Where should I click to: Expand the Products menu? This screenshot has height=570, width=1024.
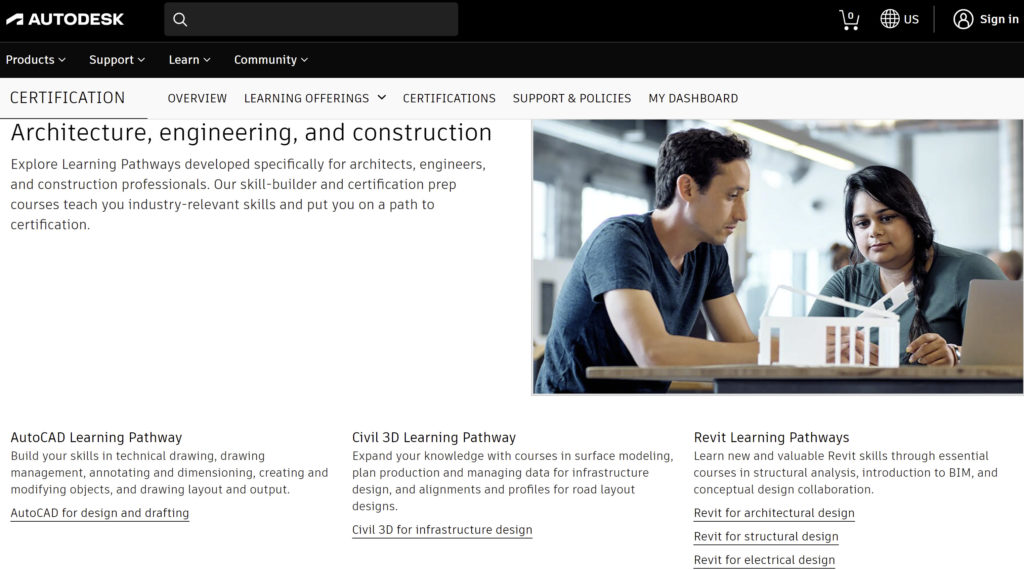click(35, 59)
